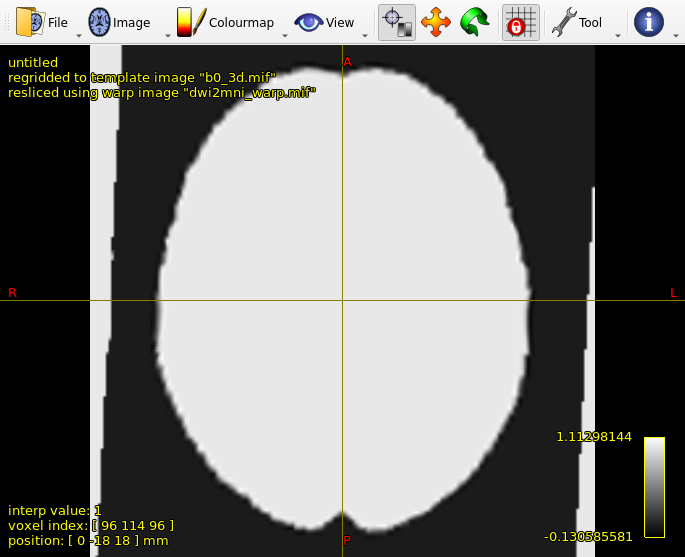Click the greyscale colour bar legend
Image resolution: width=685 pixels, height=557 pixels.
(x=654, y=487)
